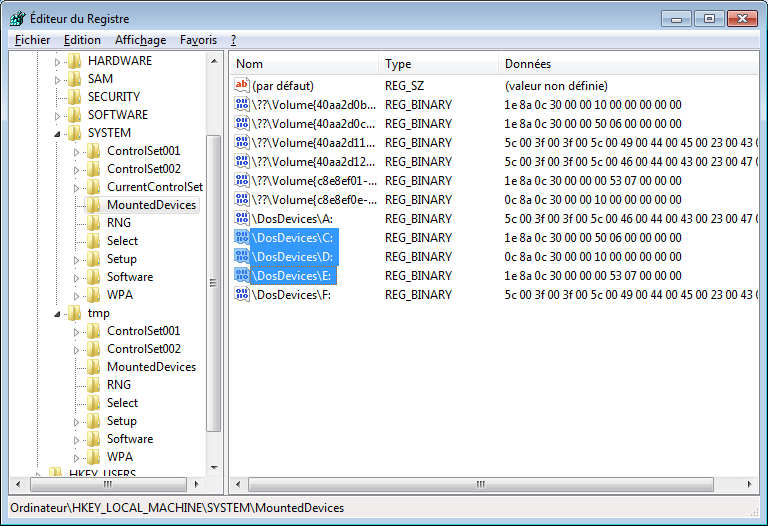Viewport: 768px width, 526px height.
Task: Expand ControlSet001 under SYSTEM
Action: click(76, 152)
